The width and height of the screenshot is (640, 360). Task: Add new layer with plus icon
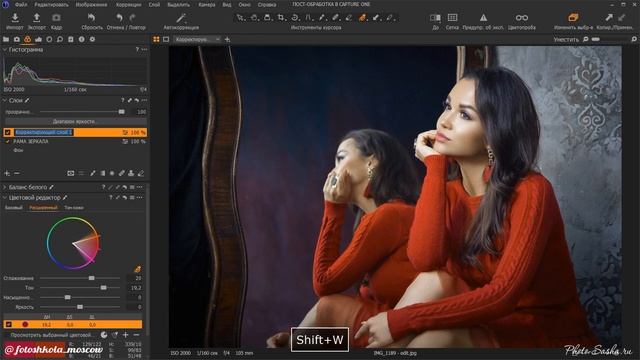(7, 173)
